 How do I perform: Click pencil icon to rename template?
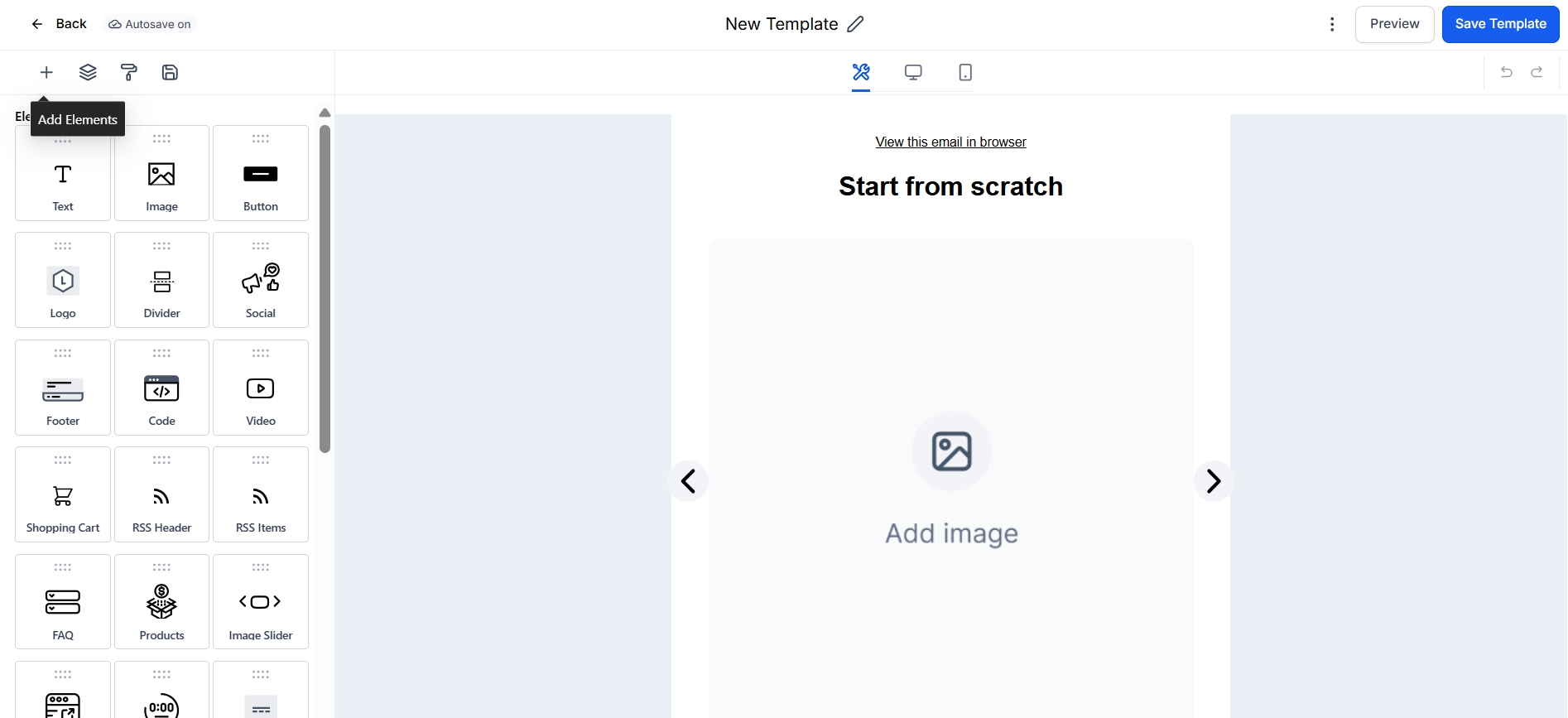tap(856, 24)
